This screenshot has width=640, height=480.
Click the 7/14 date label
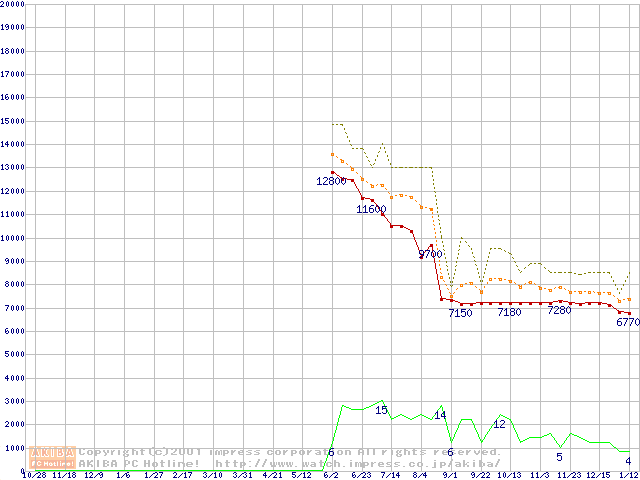click(391, 476)
